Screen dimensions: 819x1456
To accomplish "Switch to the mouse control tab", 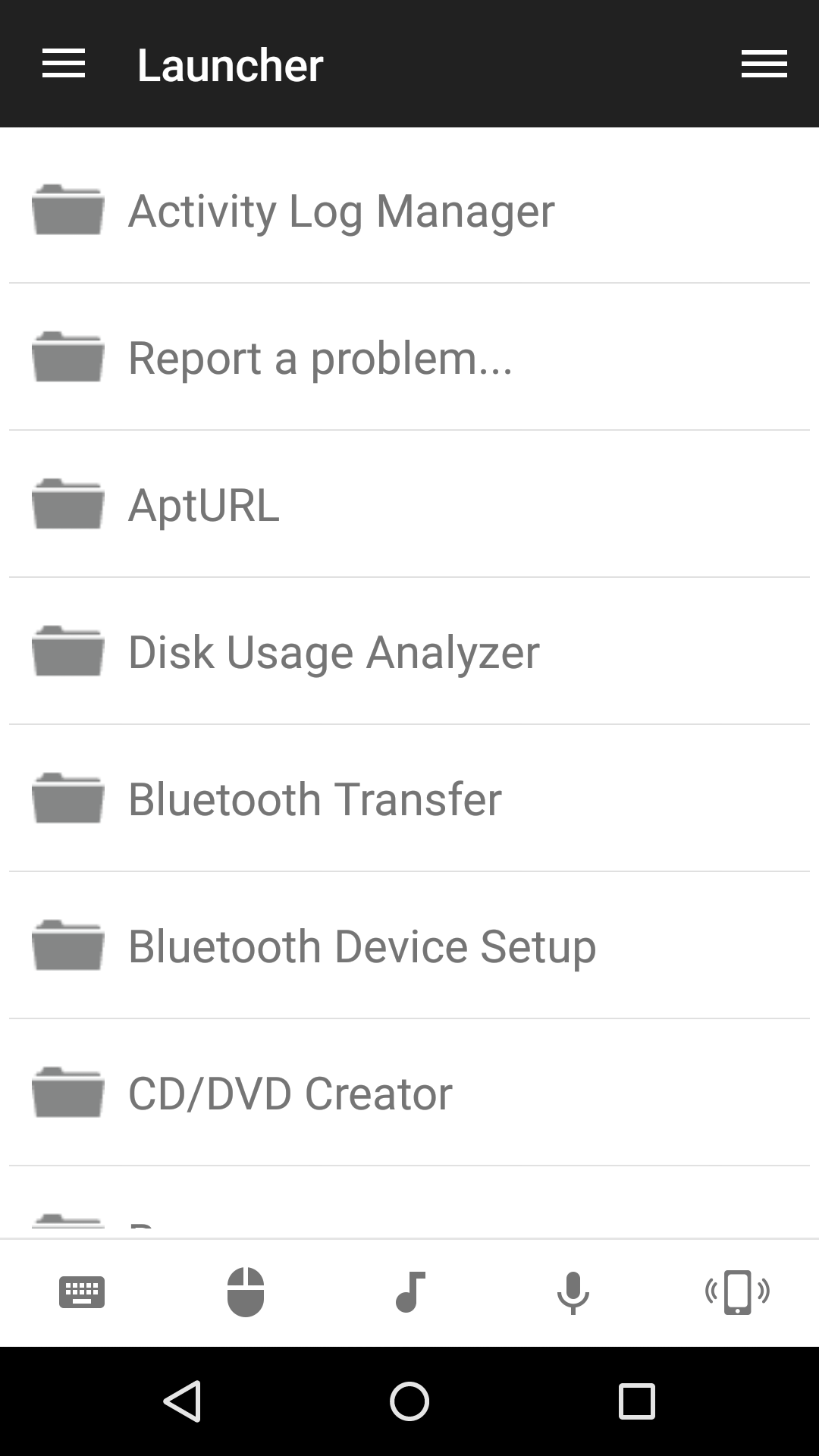I will [x=246, y=1292].
